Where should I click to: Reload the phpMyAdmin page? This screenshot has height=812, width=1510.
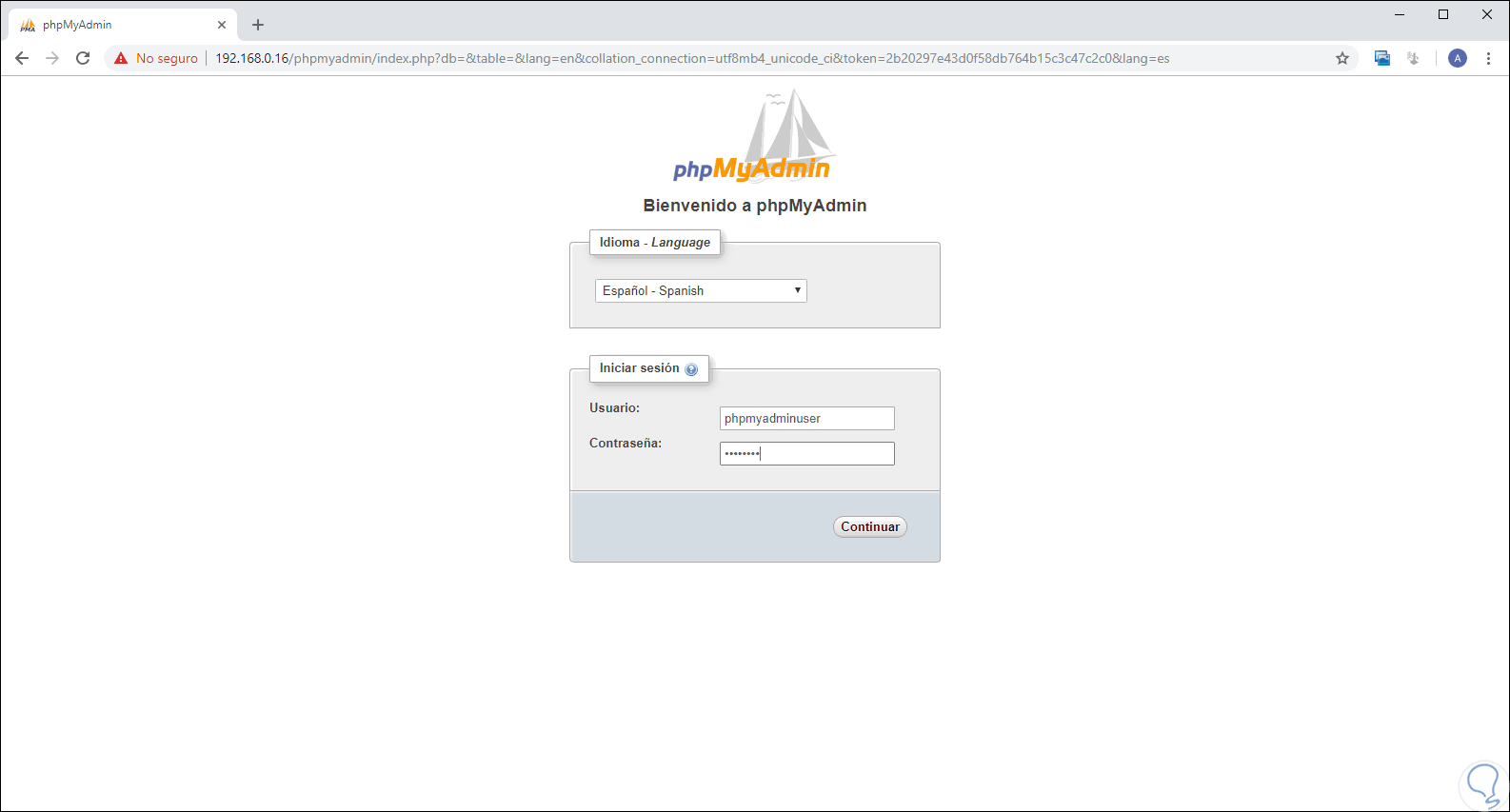tap(83, 58)
